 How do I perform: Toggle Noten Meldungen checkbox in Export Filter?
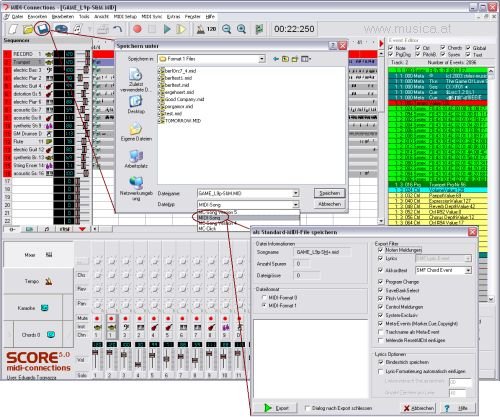point(381,250)
